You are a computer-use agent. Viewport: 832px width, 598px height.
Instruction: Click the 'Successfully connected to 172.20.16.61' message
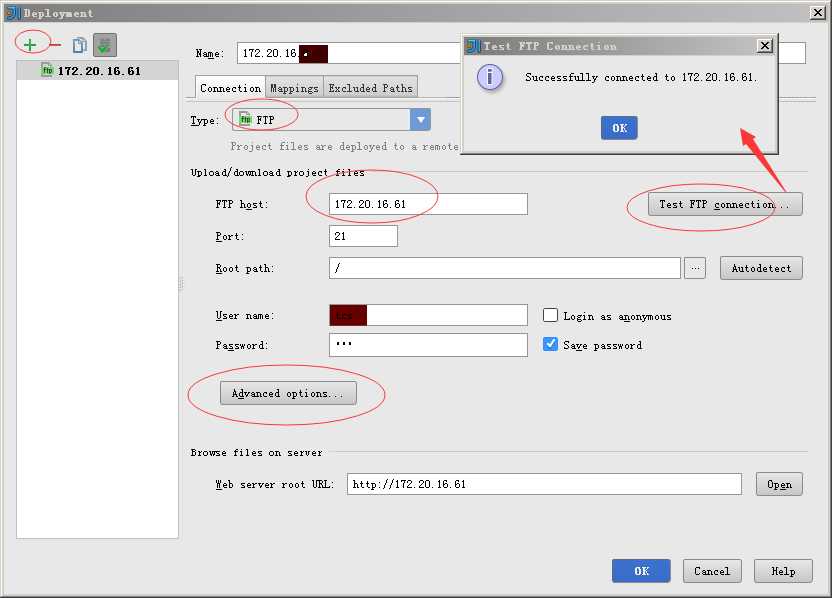coord(640,77)
